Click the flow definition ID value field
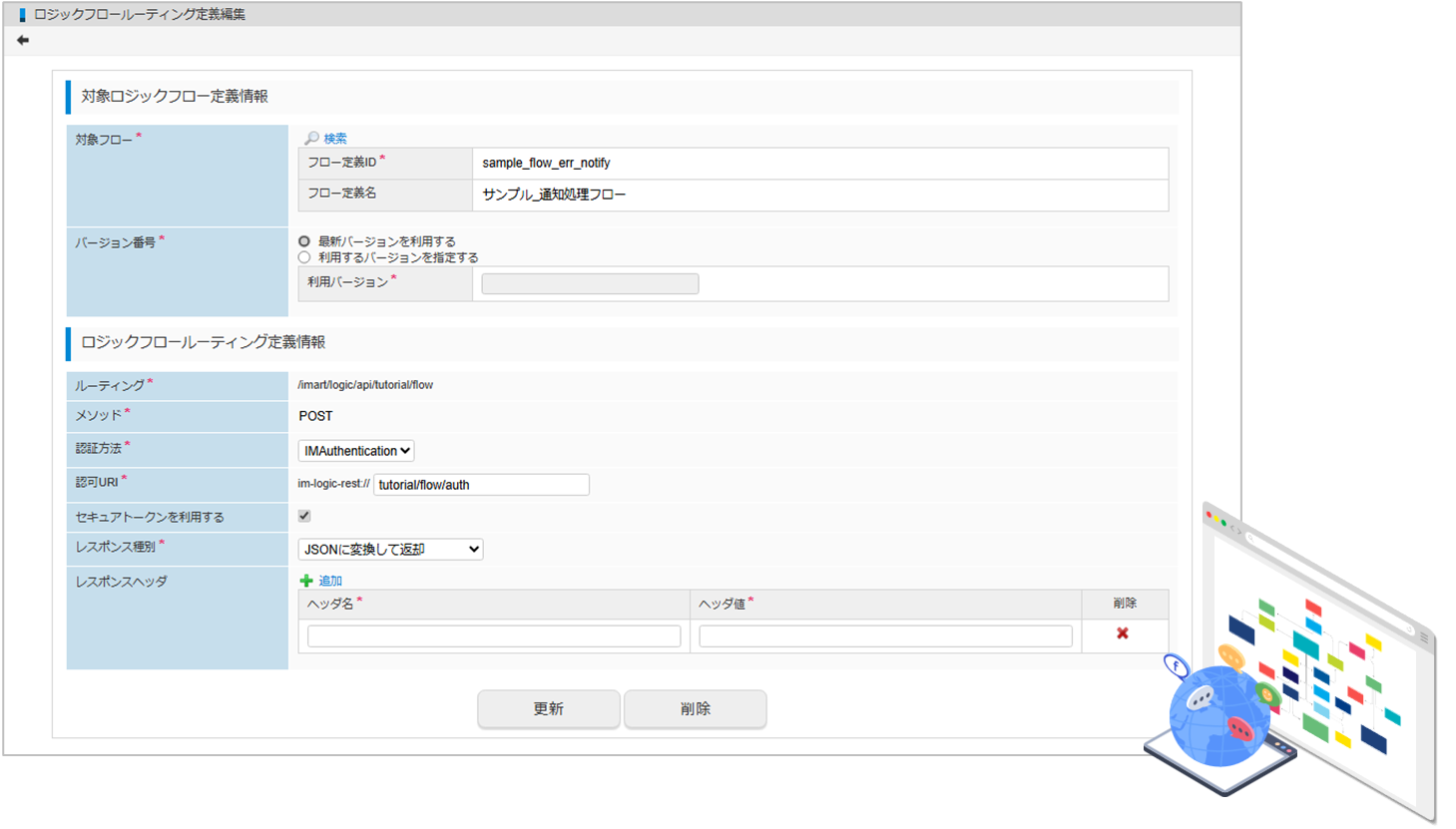The image size is (1456, 829). [x=818, y=164]
